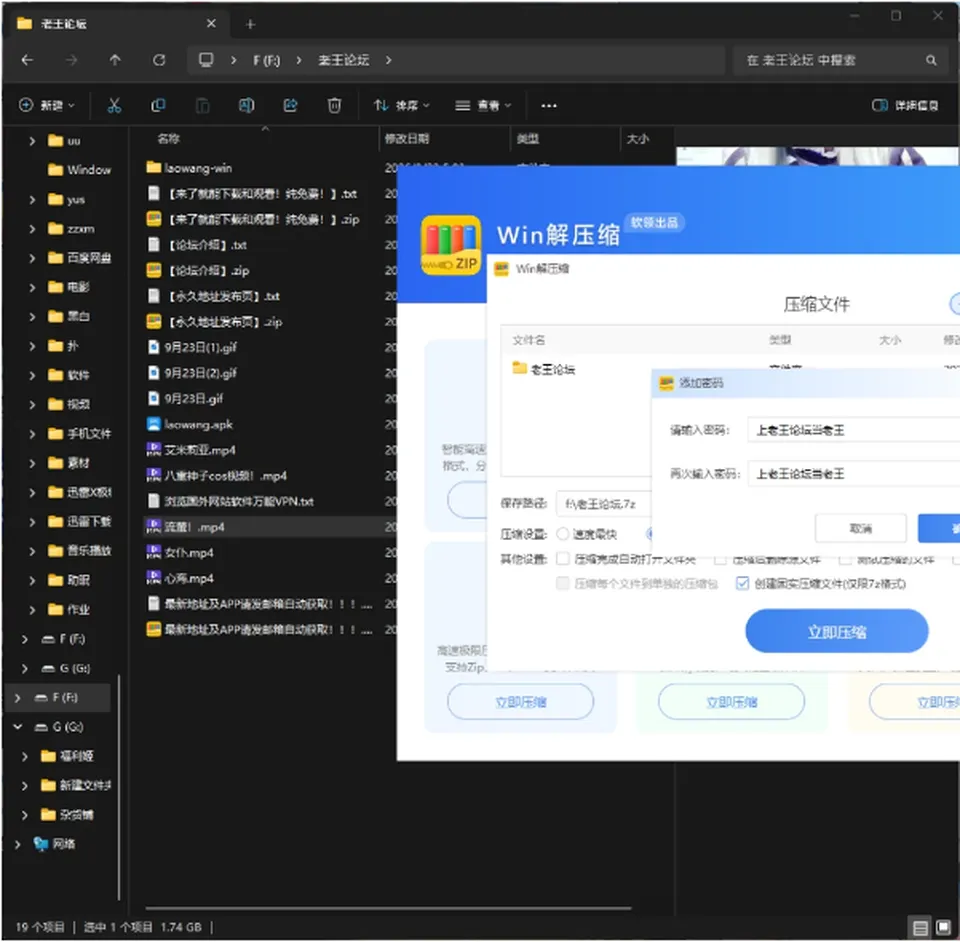Check the 测试压缩的文件 checkbox
The width and height of the screenshot is (960, 942).
[x=846, y=559]
